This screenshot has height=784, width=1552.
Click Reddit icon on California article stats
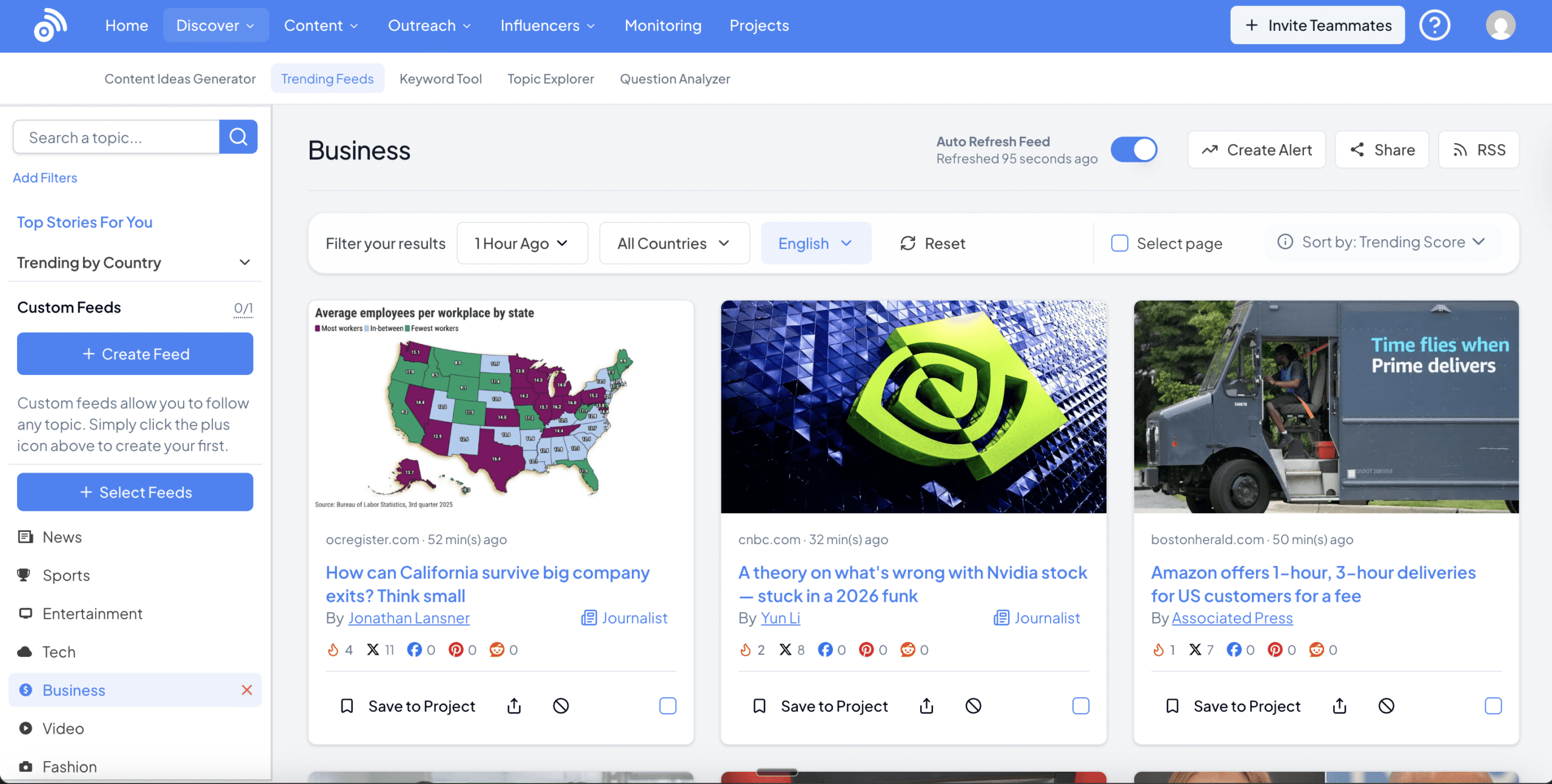[497, 649]
